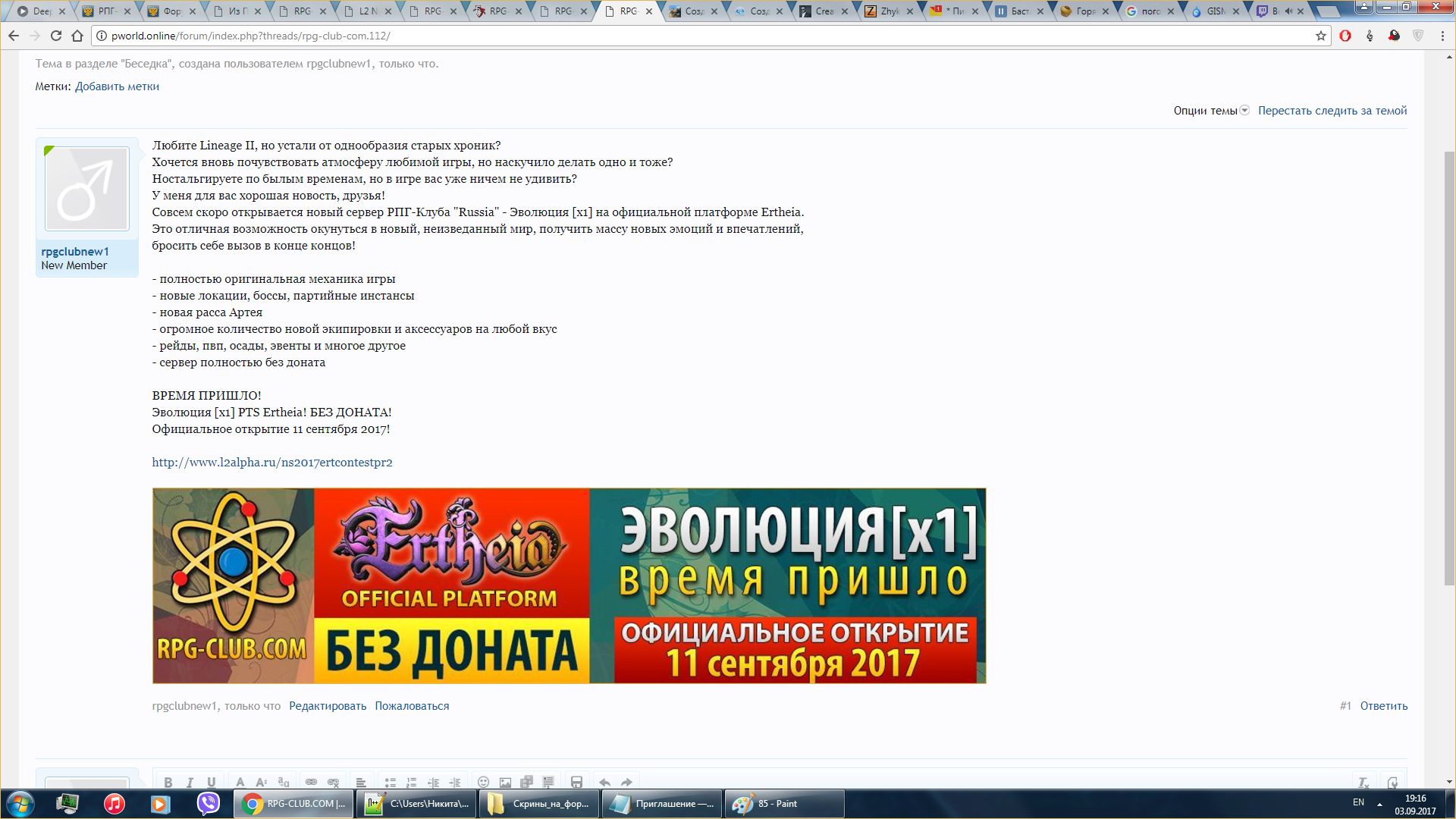The image size is (1456, 819).
Task: Decrease indent in the reply editor
Action: pyautogui.click(x=433, y=782)
